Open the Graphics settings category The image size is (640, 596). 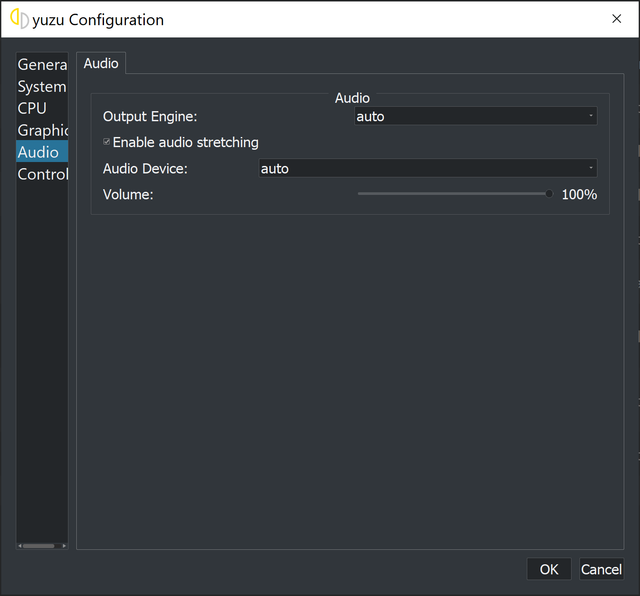click(x=42, y=130)
